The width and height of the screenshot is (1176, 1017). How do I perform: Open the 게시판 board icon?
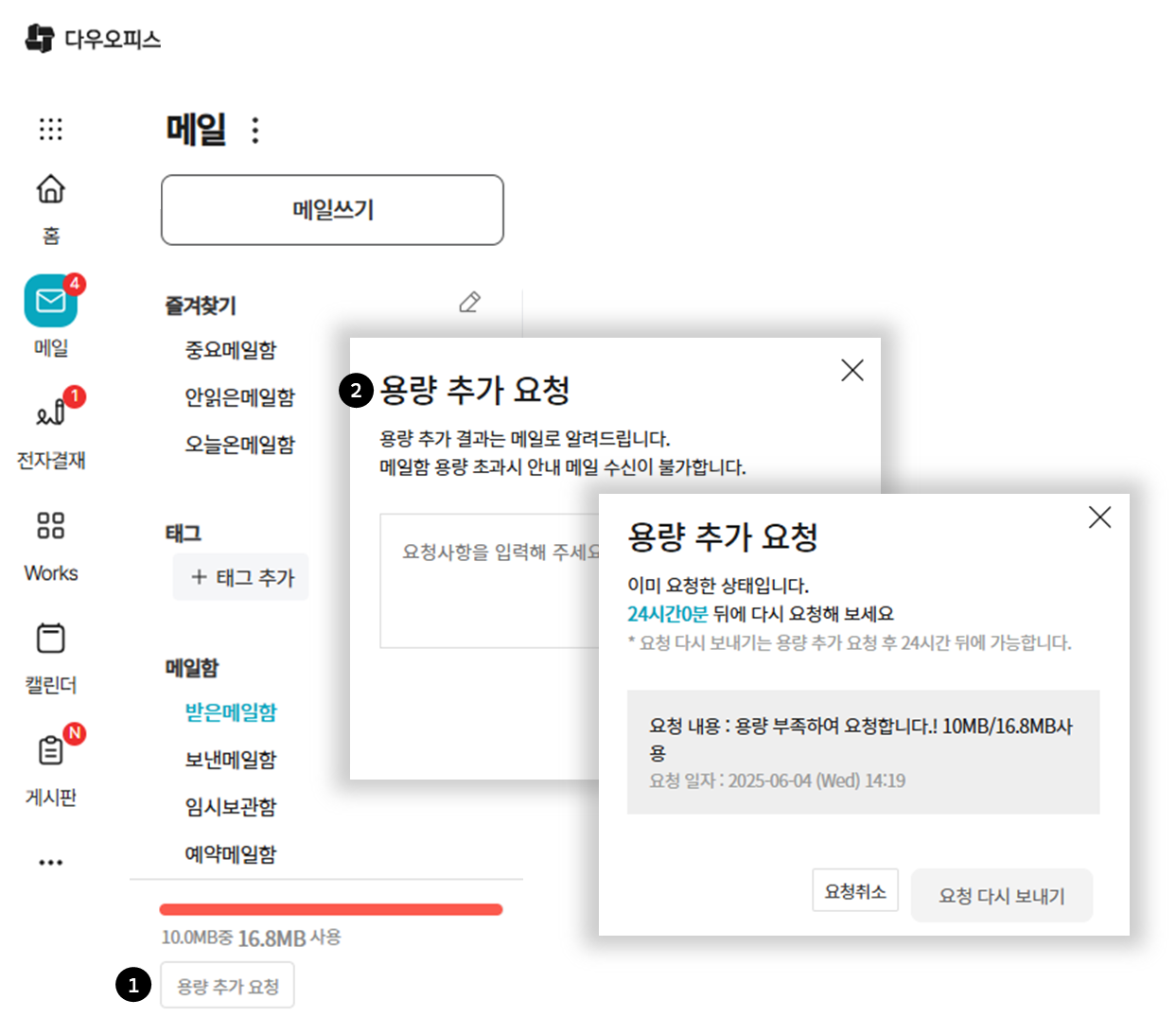click(x=51, y=751)
